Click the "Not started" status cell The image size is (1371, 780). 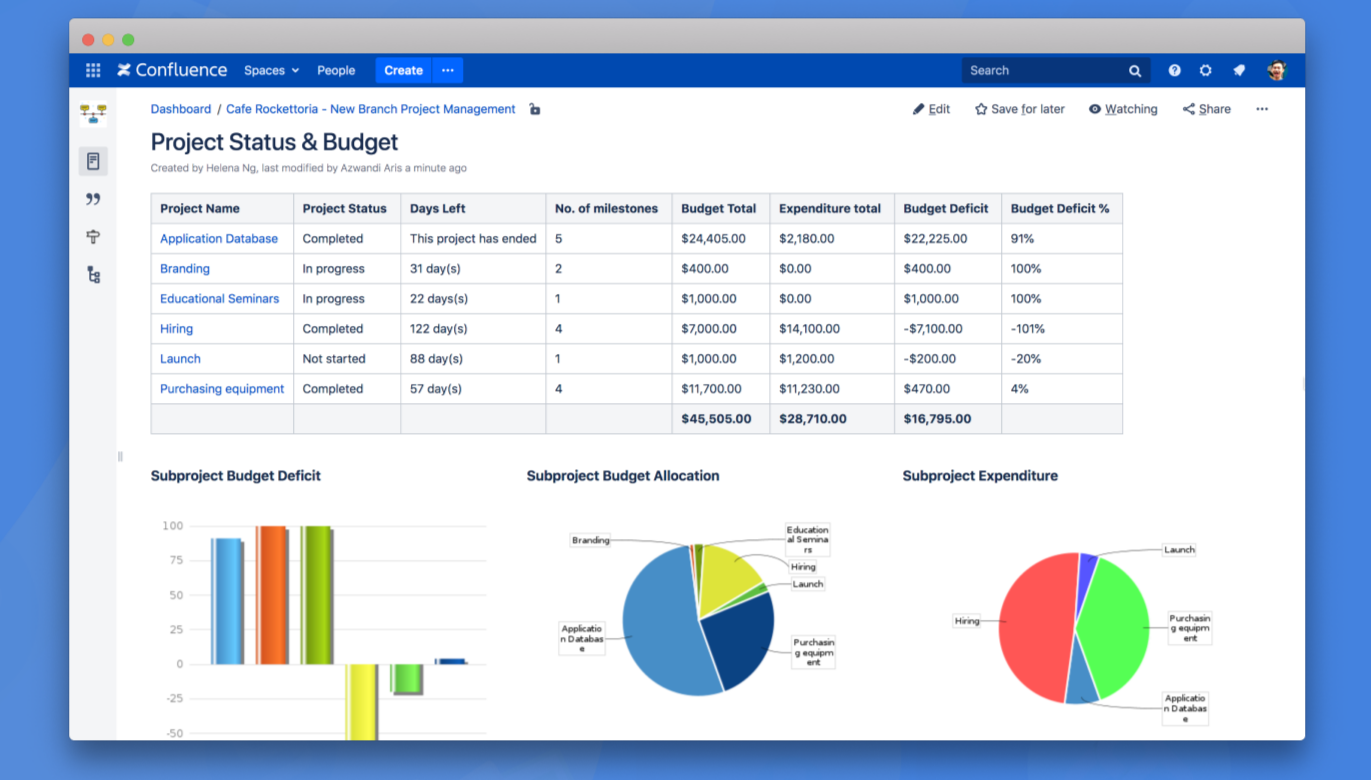click(347, 359)
